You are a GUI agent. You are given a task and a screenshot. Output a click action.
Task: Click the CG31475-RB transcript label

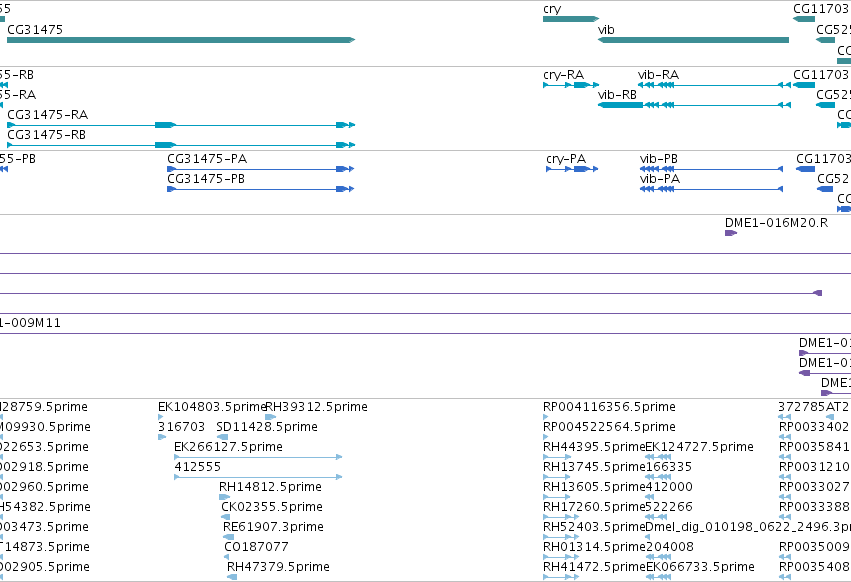[47, 135]
